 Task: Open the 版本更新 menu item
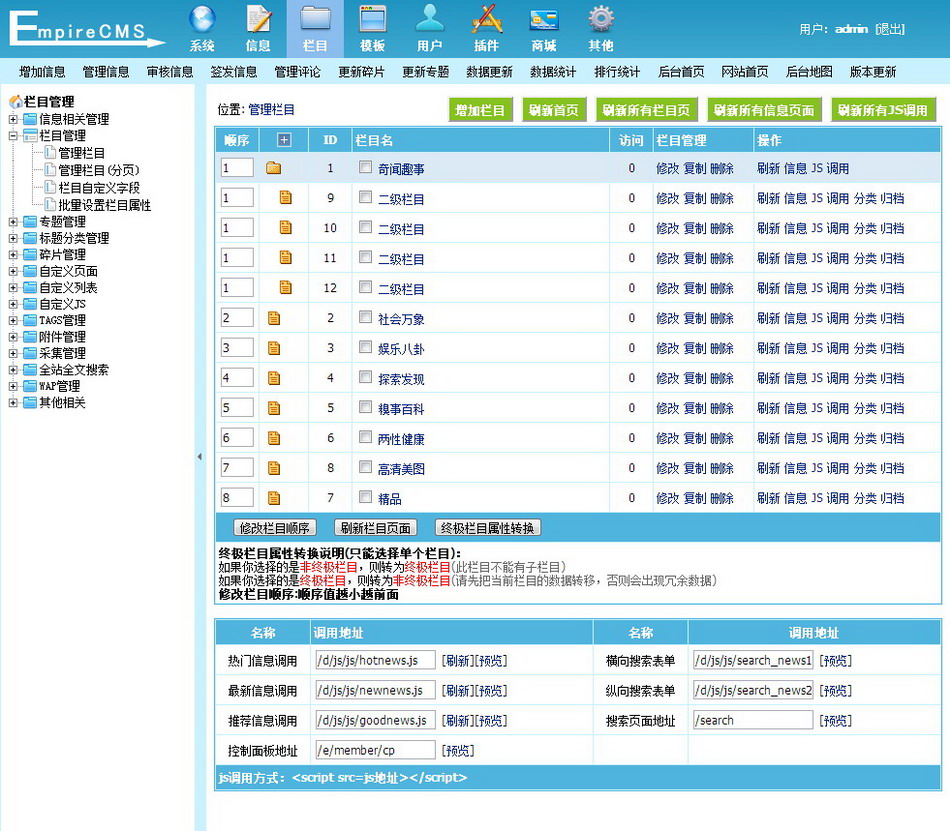coord(872,72)
